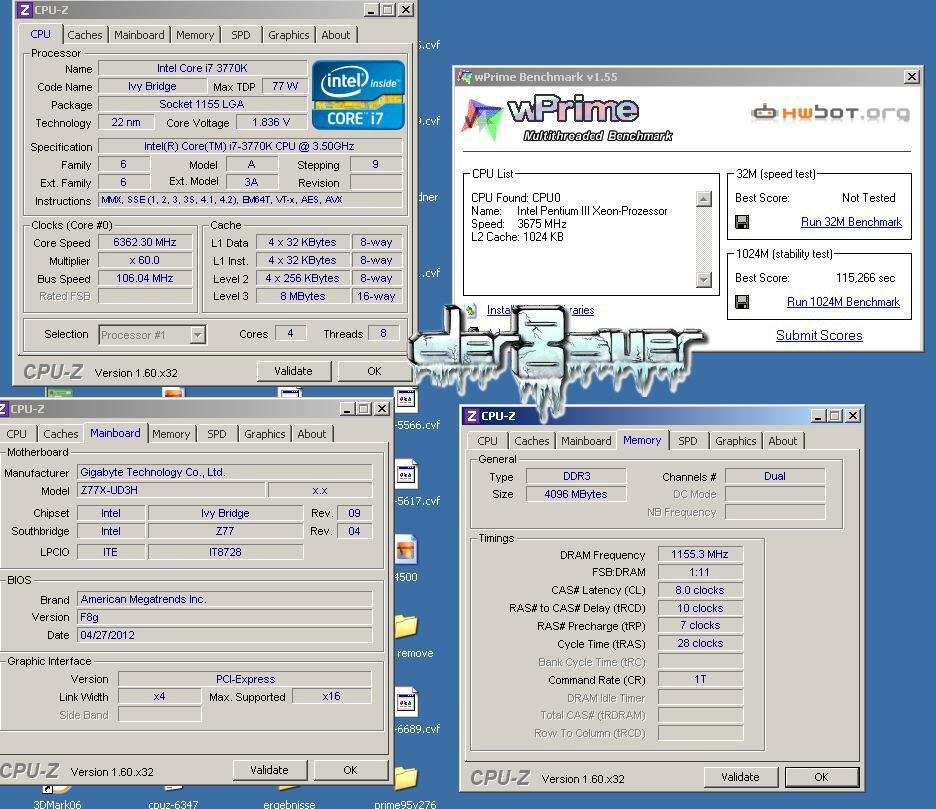Click the multiplier value 'x 60.0'
Screen dimensions: 936x809
pos(145,260)
